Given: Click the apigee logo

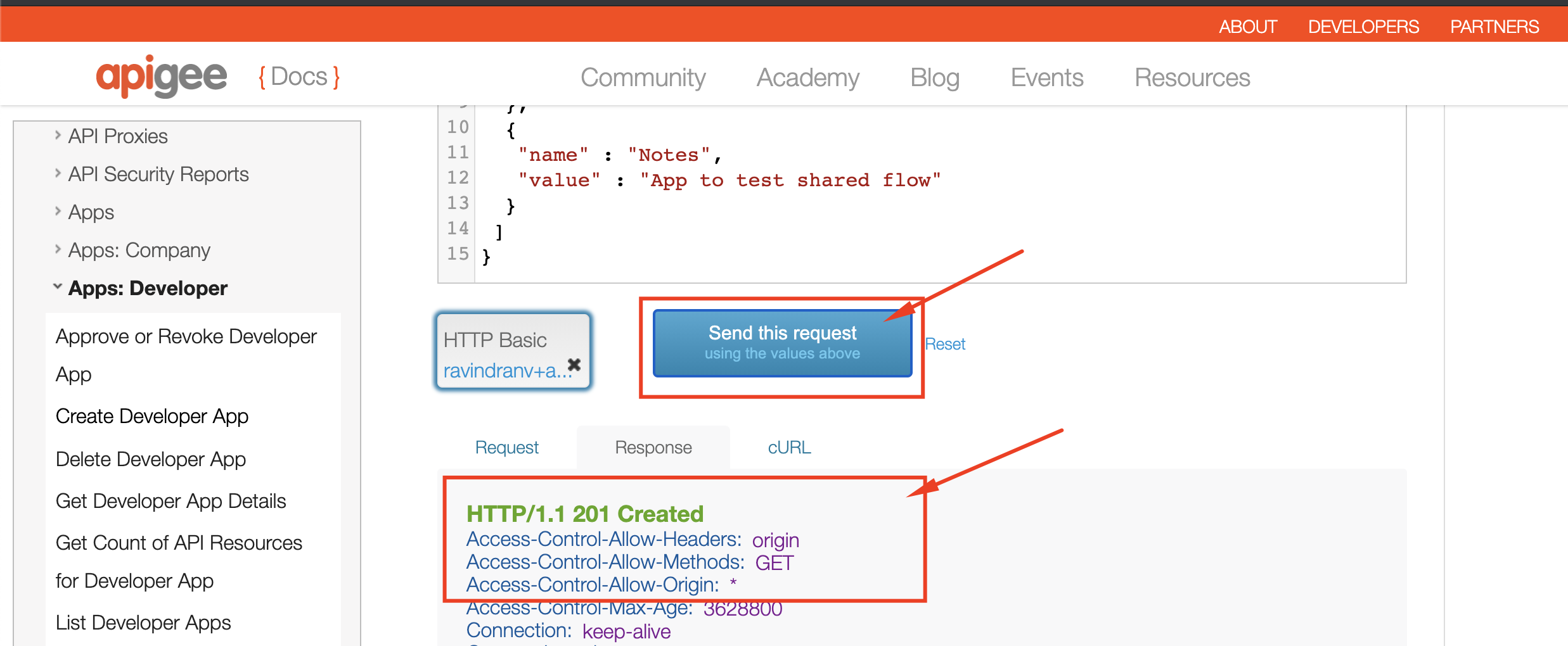Looking at the screenshot, I should 161,77.
